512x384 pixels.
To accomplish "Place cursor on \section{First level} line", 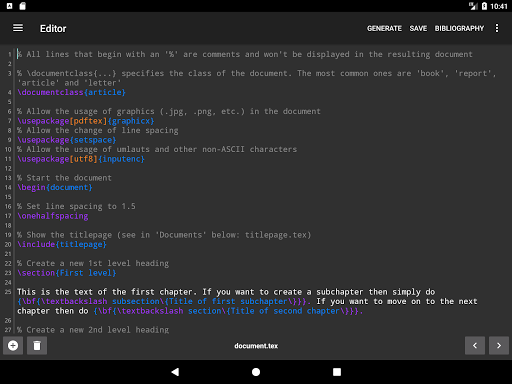I will click(x=67, y=273).
